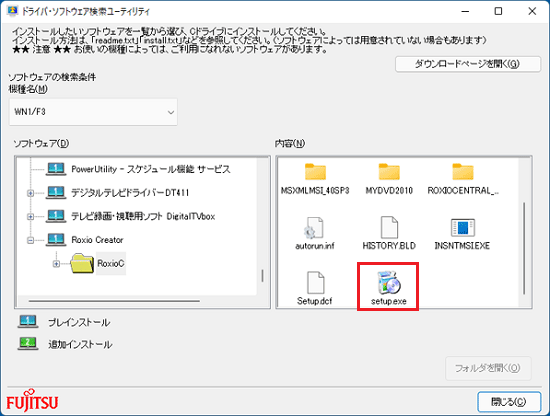Maximize the utility window

(498, 11)
